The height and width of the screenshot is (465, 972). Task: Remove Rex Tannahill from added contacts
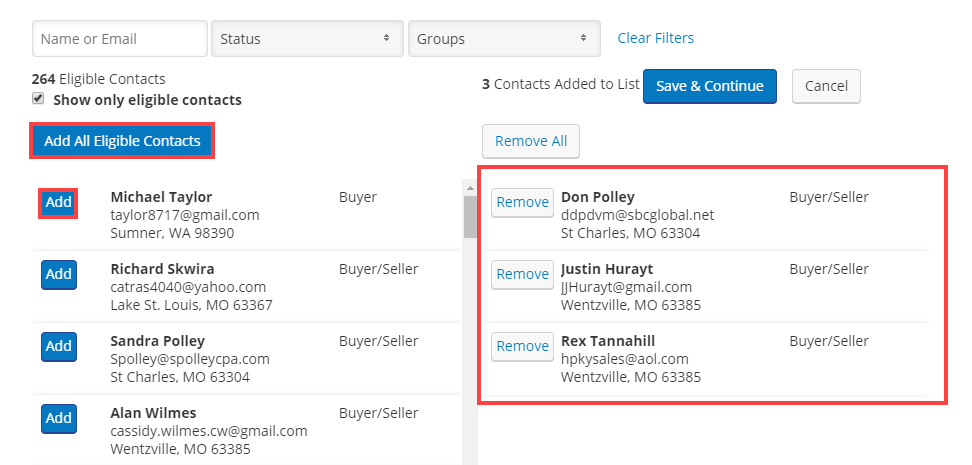click(522, 346)
